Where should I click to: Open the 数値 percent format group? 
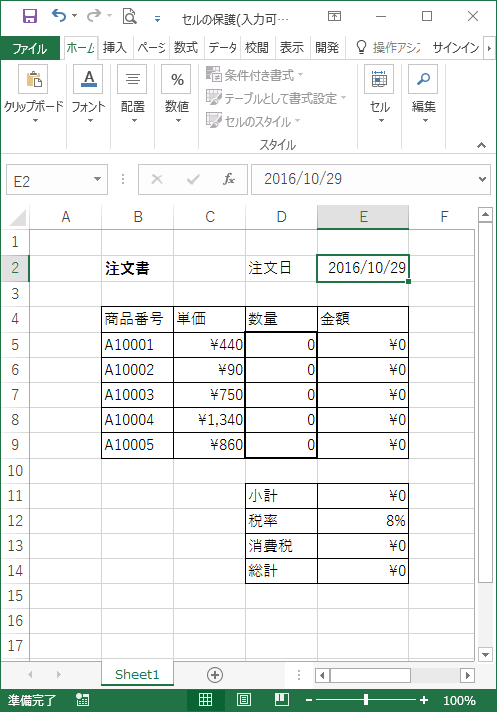coord(177,94)
